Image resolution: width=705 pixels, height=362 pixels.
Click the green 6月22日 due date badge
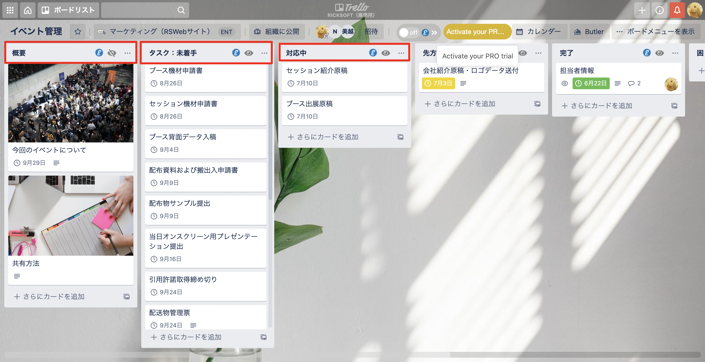coord(591,84)
